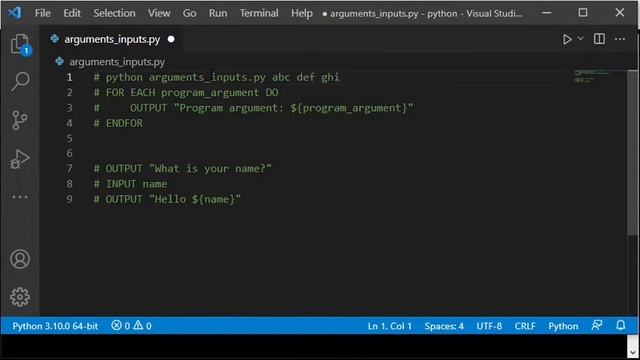This screenshot has height=360, width=640.
Task: Expand the run button dropdown arrow
Action: (x=580, y=39)
